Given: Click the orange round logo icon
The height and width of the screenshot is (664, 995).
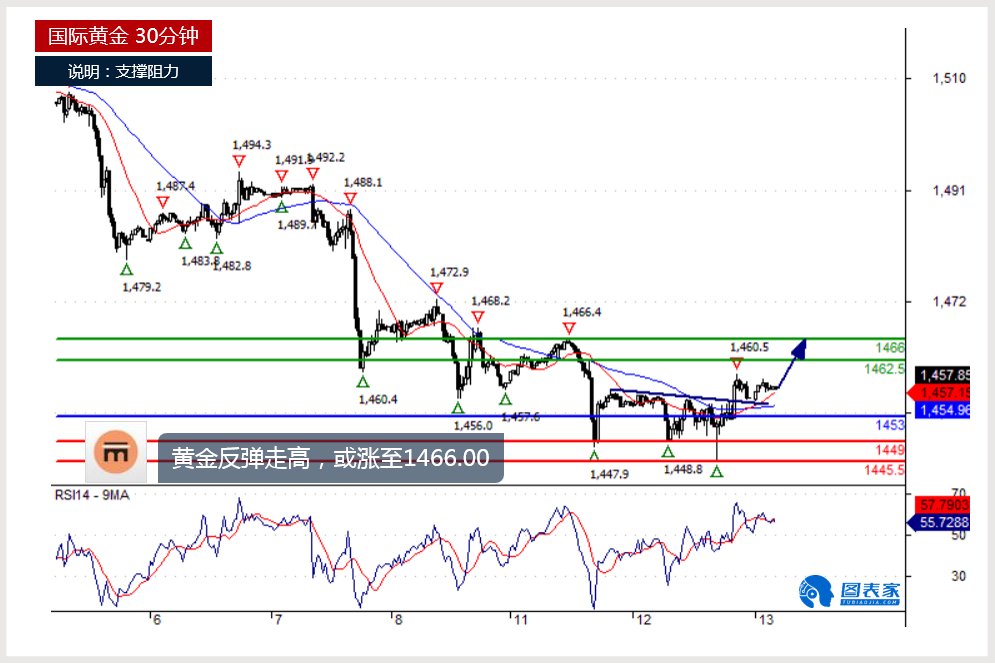Looking at the screenshot, I should pos(119,456).
